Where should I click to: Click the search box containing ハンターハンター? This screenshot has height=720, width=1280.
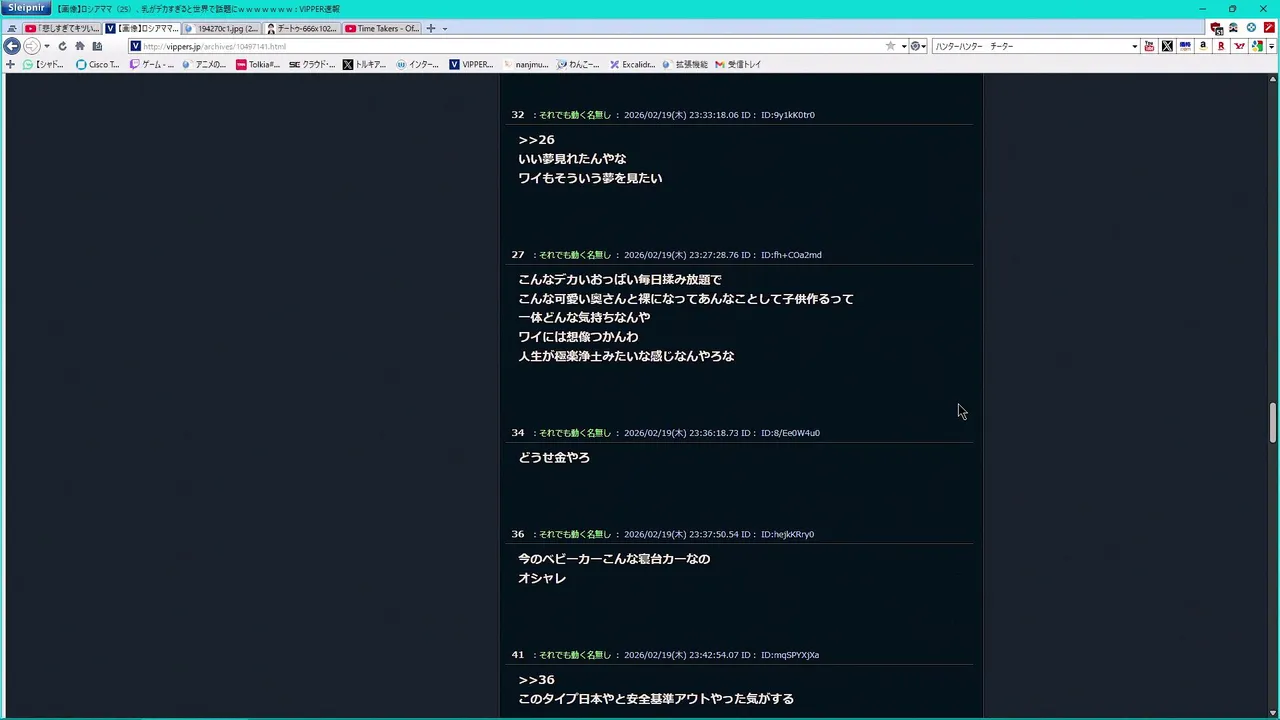(x=1030, y=46)
